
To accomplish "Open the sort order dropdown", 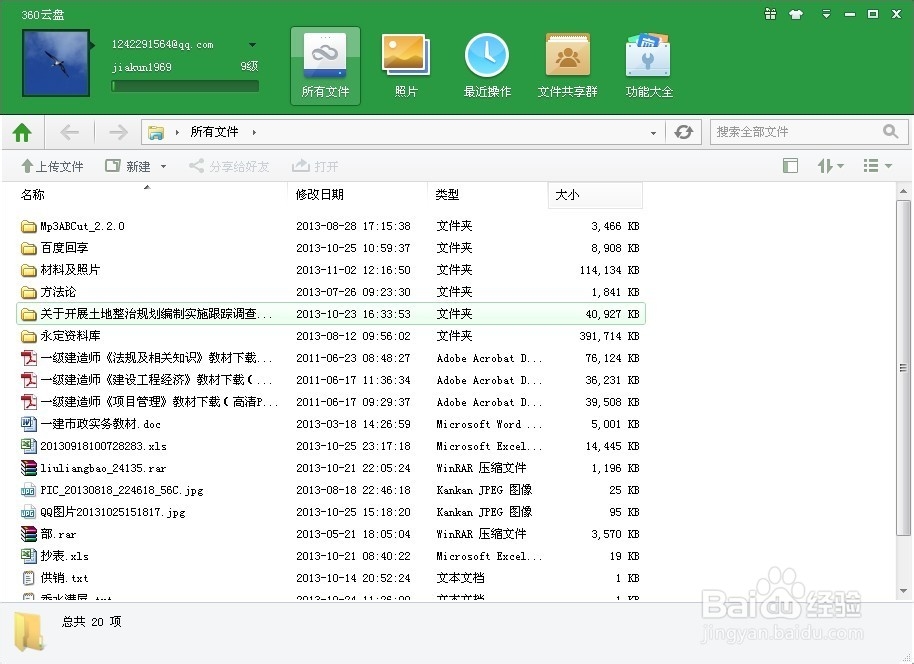I will click(830, 166).
